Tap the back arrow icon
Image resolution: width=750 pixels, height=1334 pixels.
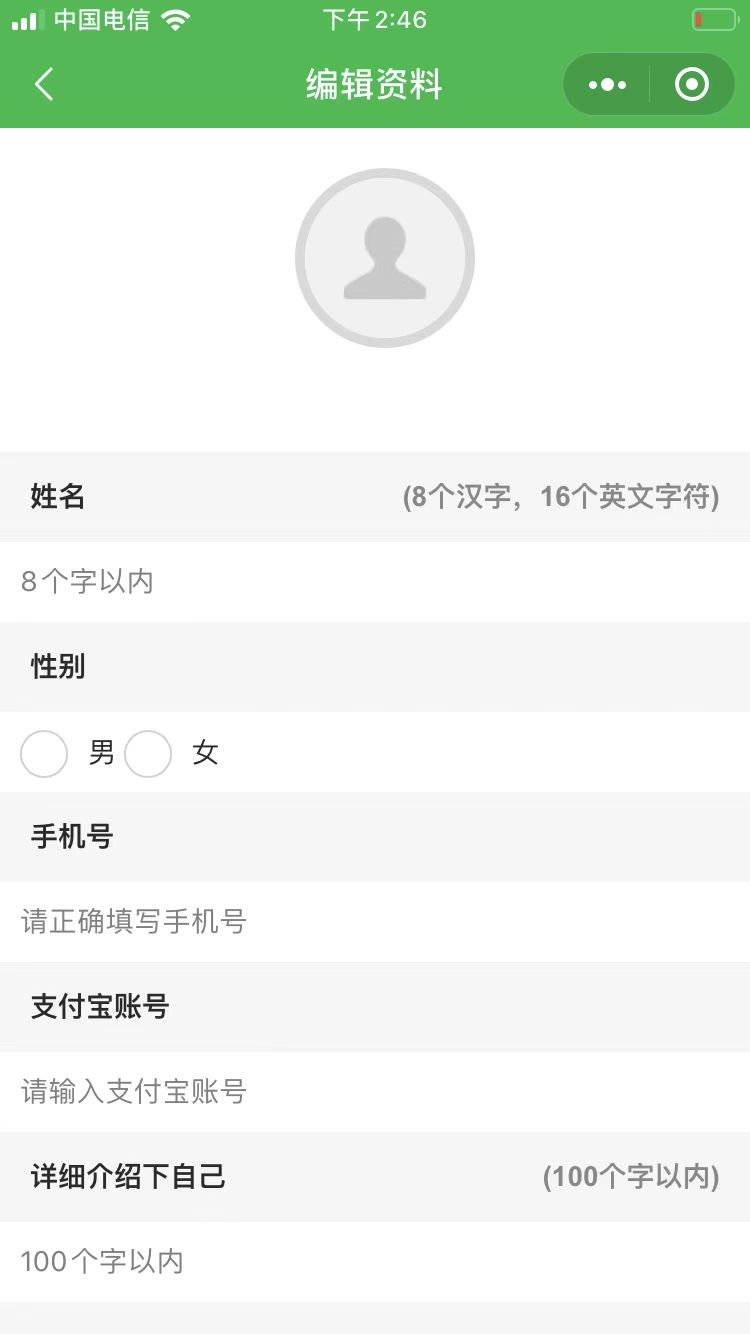pyautogui.click(x=44, y=84)
